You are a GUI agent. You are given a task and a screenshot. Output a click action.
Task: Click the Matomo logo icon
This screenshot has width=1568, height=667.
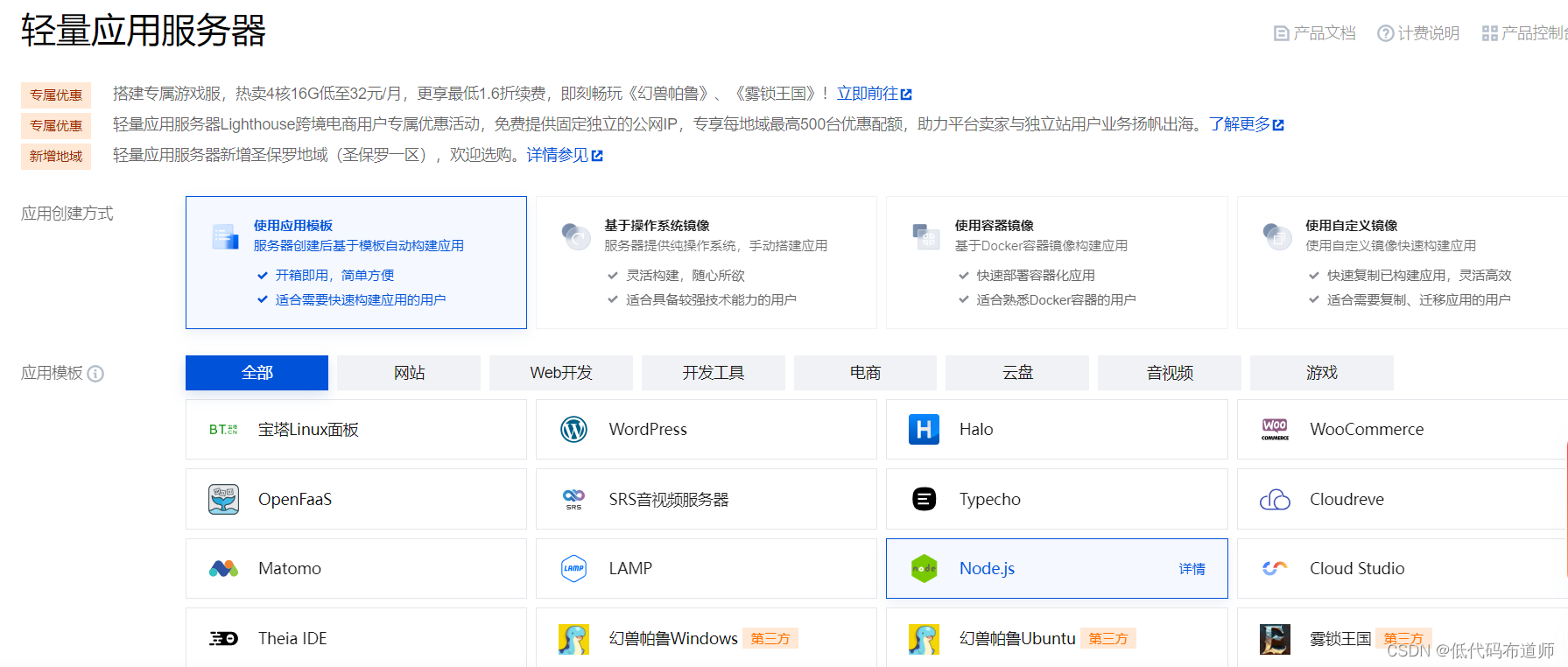coord(223,569)
